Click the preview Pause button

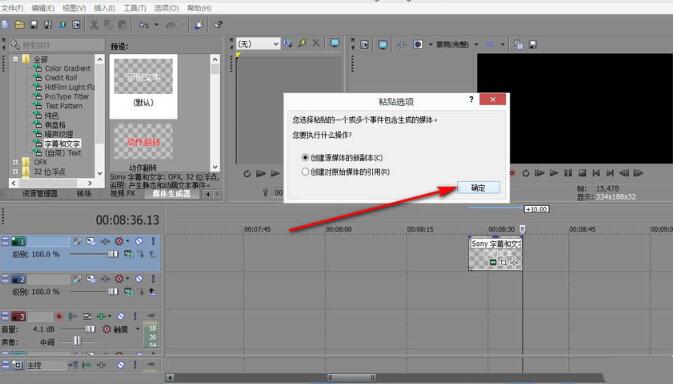[x=568, y=173]
